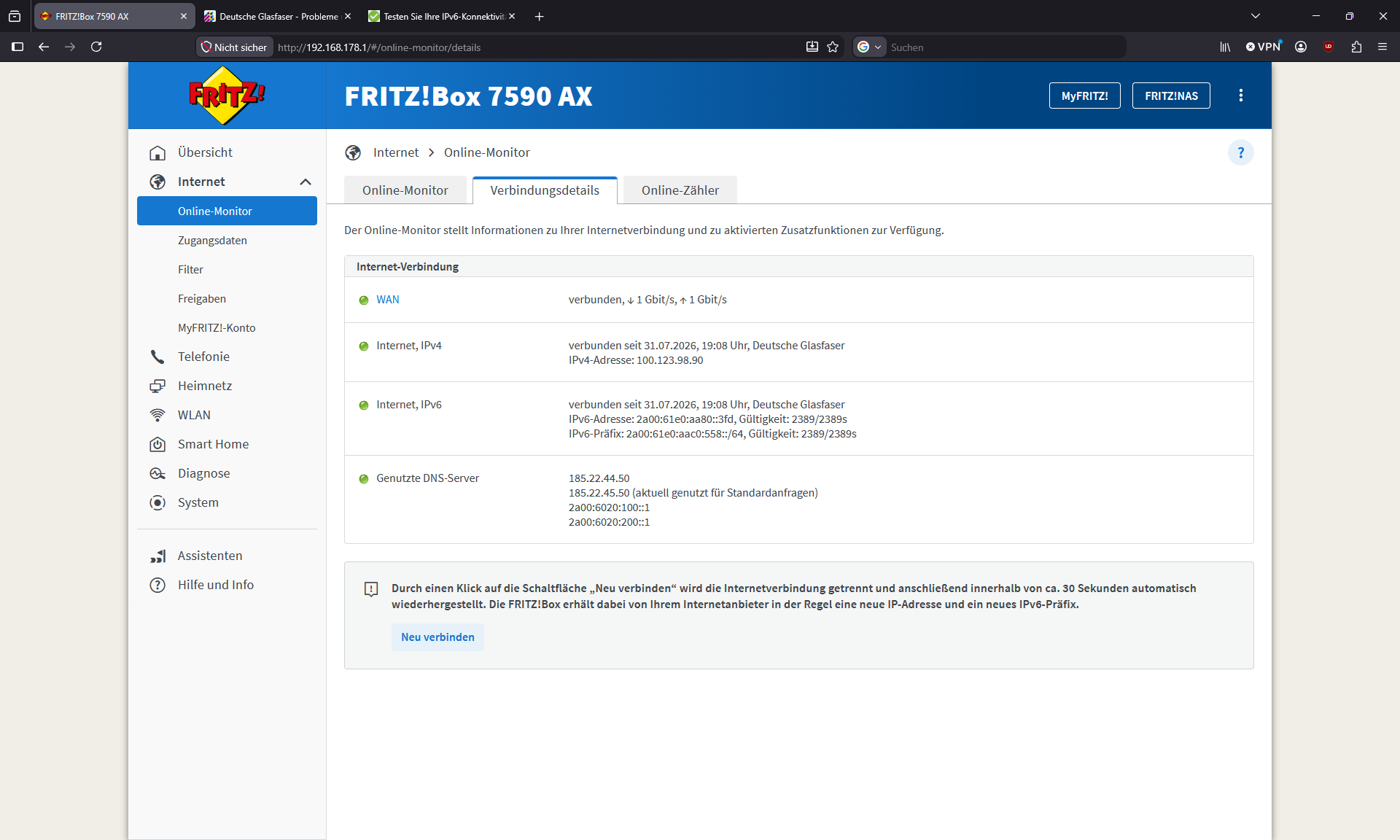Click Internet in the breadcrumb
Screen dimensions: 1400x840
(x=396, y=152)
